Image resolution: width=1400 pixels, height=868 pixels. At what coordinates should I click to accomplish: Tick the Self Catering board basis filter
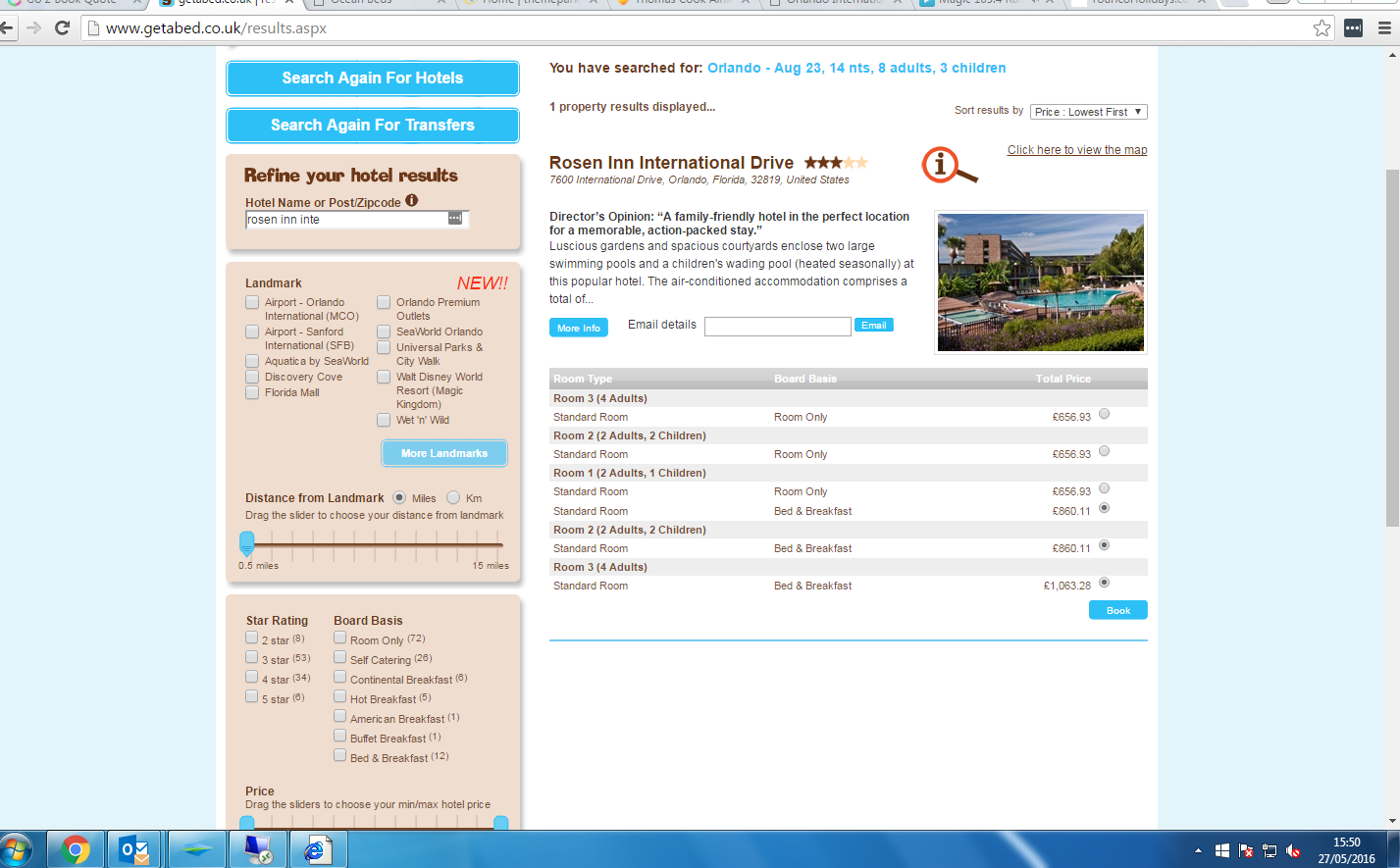(339, 657)
